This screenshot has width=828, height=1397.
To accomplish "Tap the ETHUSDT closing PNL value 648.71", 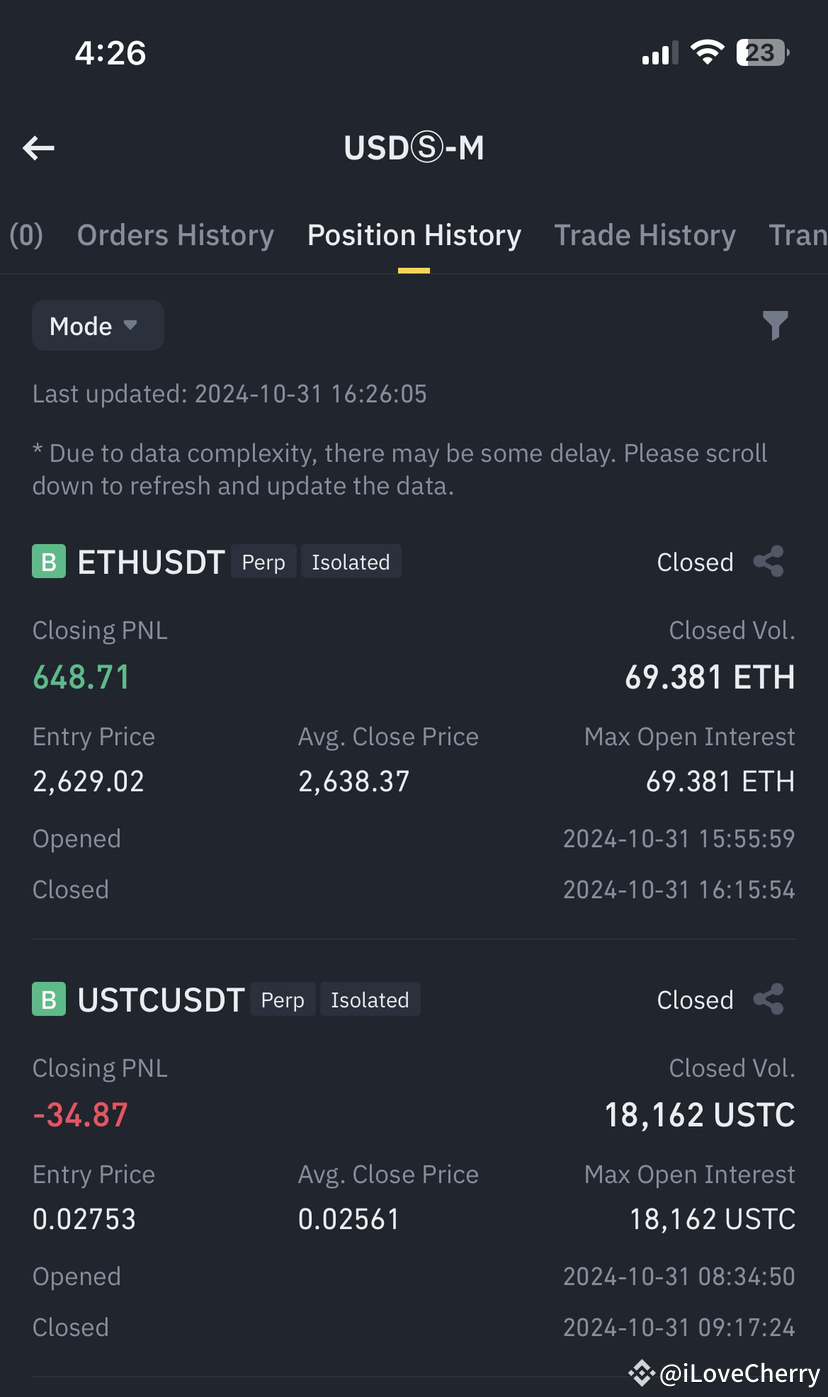I will pyautogui.click(x=81, y=677).
